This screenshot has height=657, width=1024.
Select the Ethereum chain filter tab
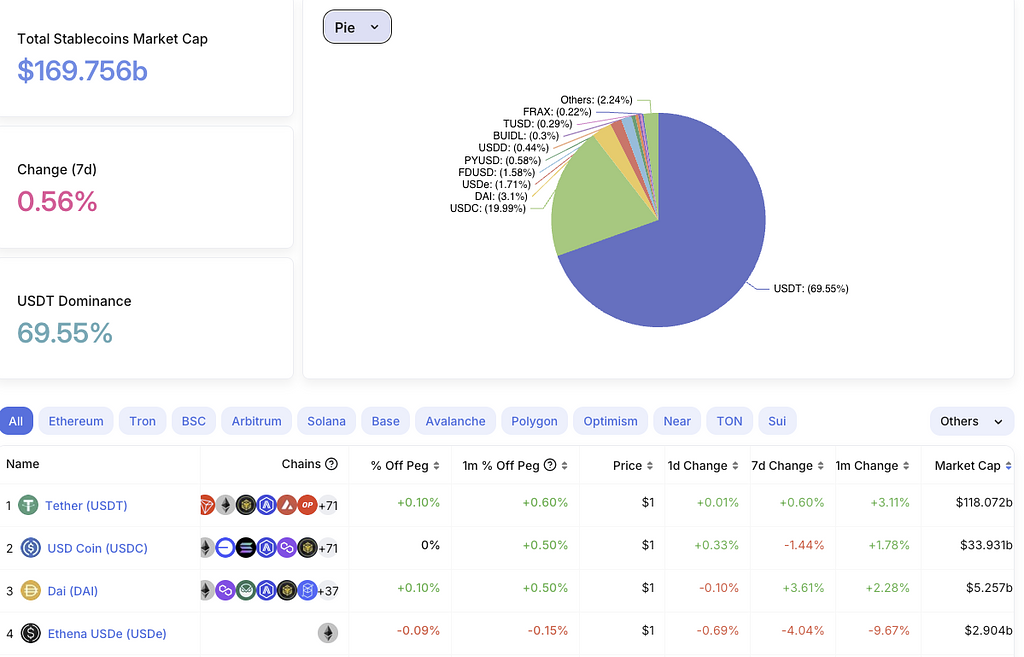76,421
